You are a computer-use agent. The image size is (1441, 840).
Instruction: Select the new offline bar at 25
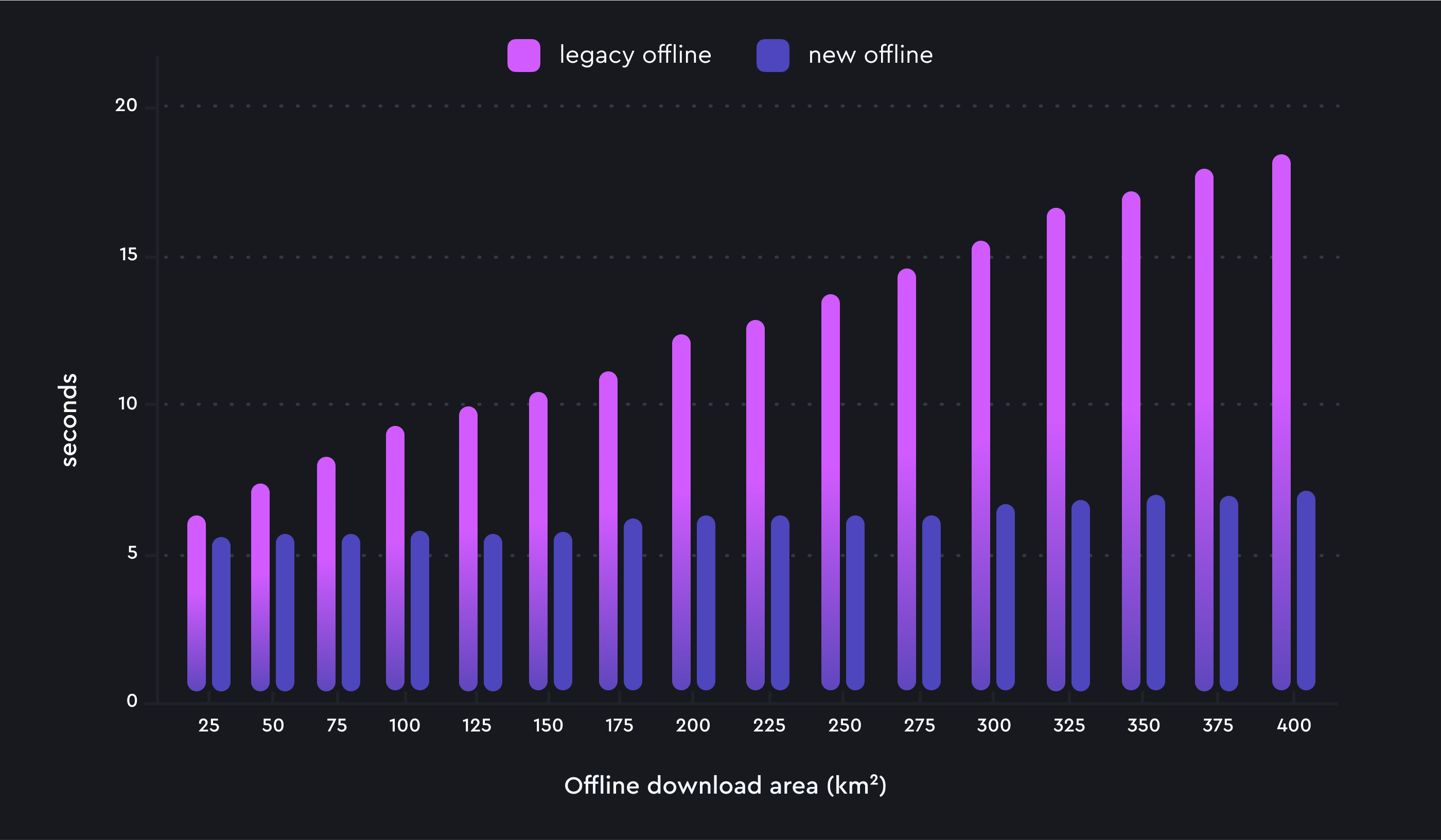point(221,614)
